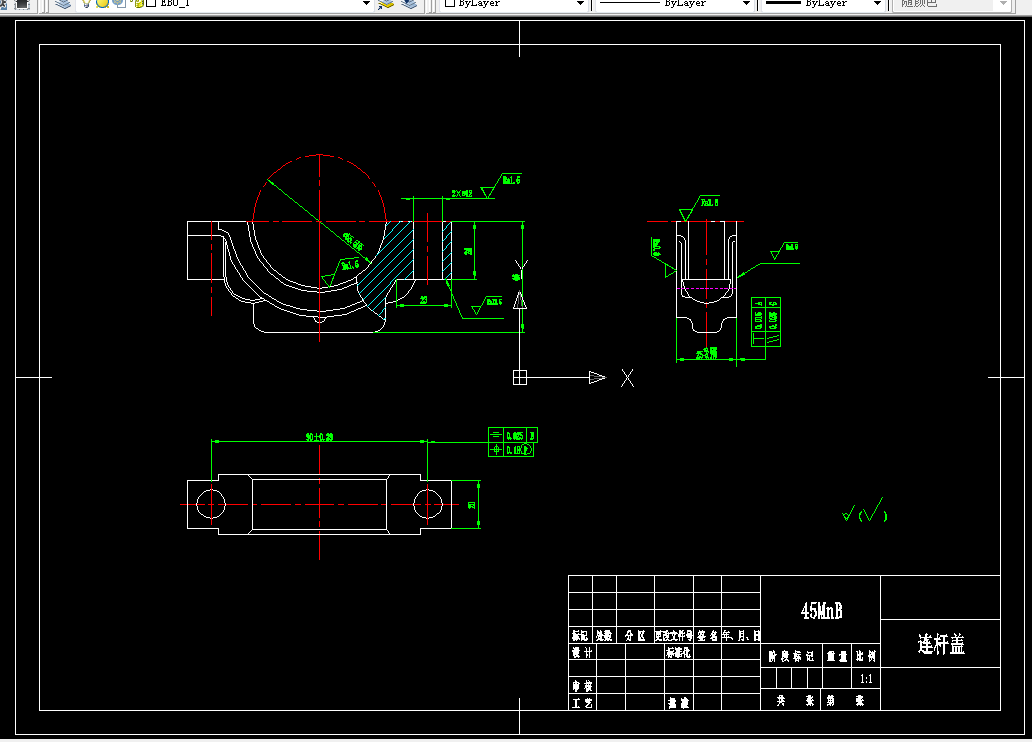Select the 2XΦ12 hole callout text

[x=462, y=194]
